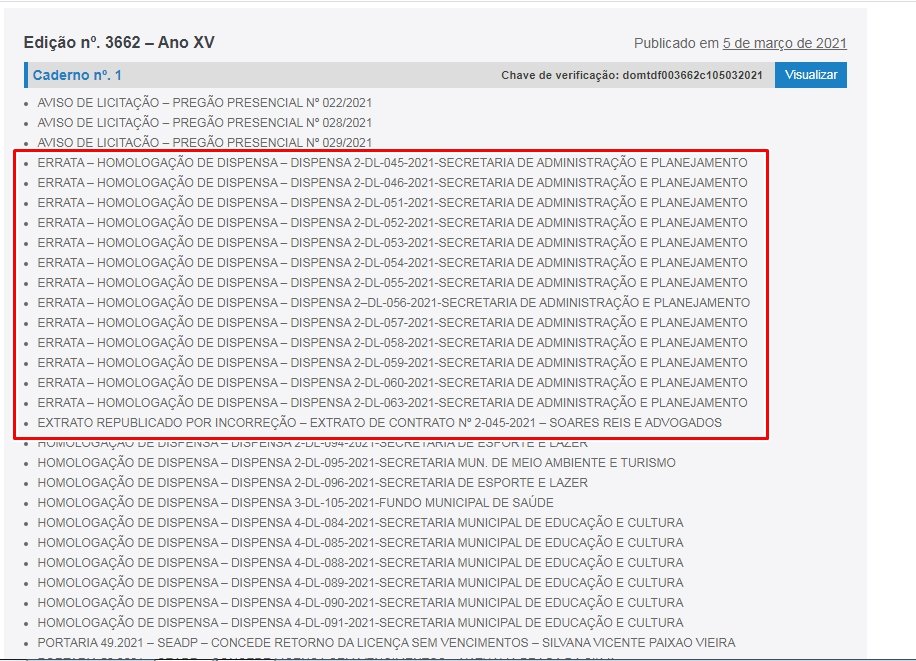Screen dimensions: 916x661
Task: Click the verification key domtdf003662c105032021 text
Action: (x=692, y=76)
